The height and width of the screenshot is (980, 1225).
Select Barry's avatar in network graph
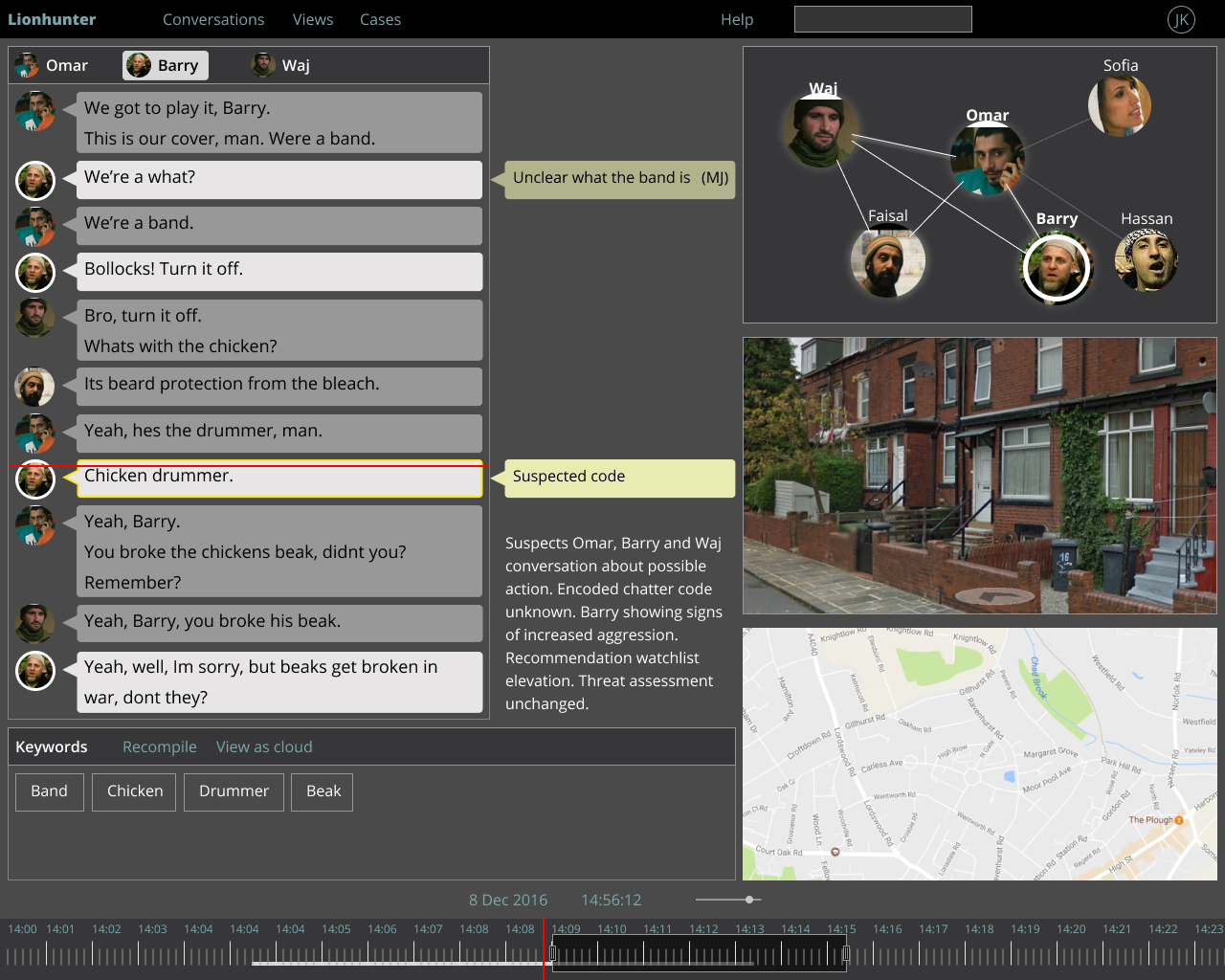coord(1057,268)
